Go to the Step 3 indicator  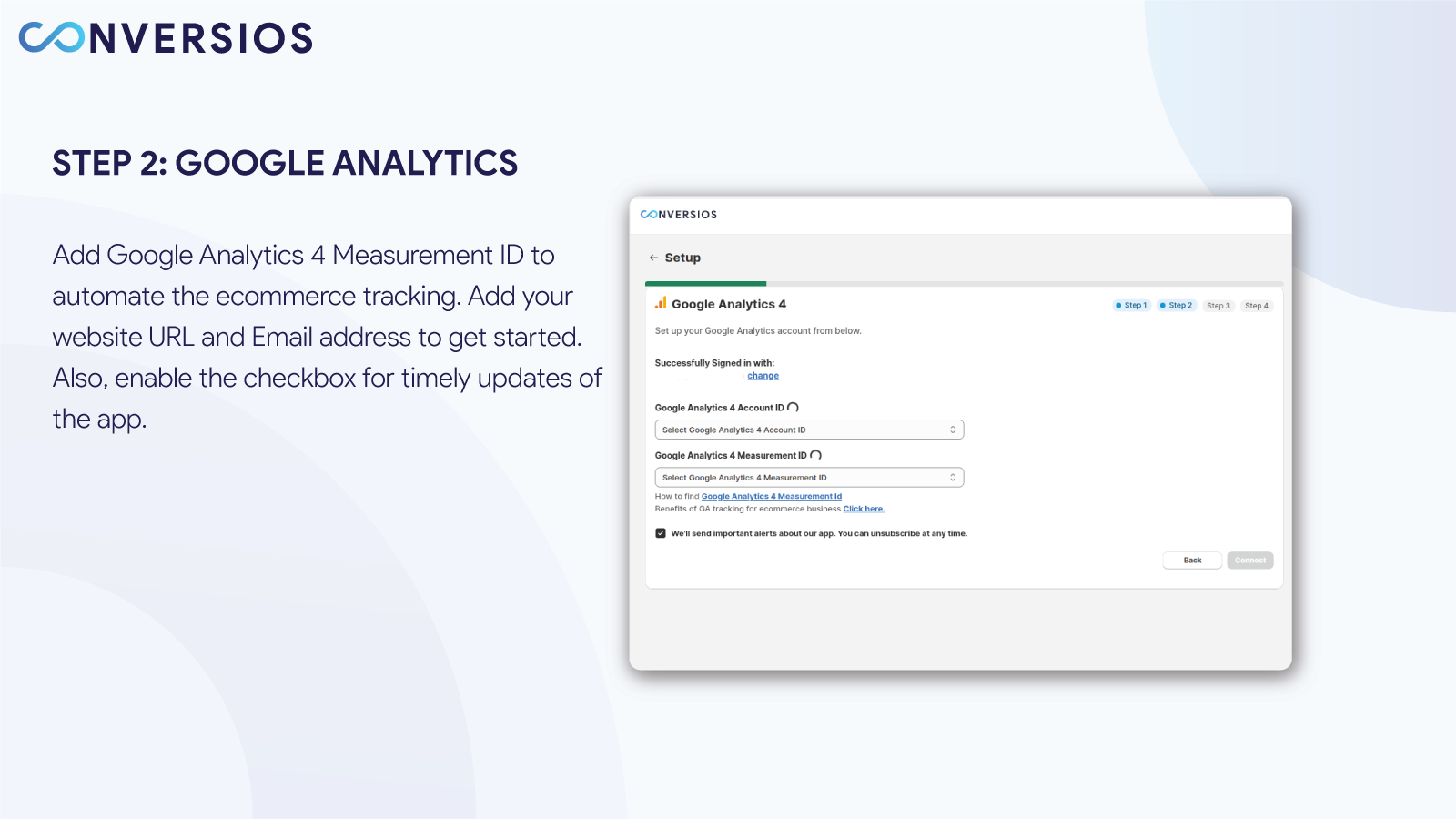pyautogui.click(x=1218, y=306)
